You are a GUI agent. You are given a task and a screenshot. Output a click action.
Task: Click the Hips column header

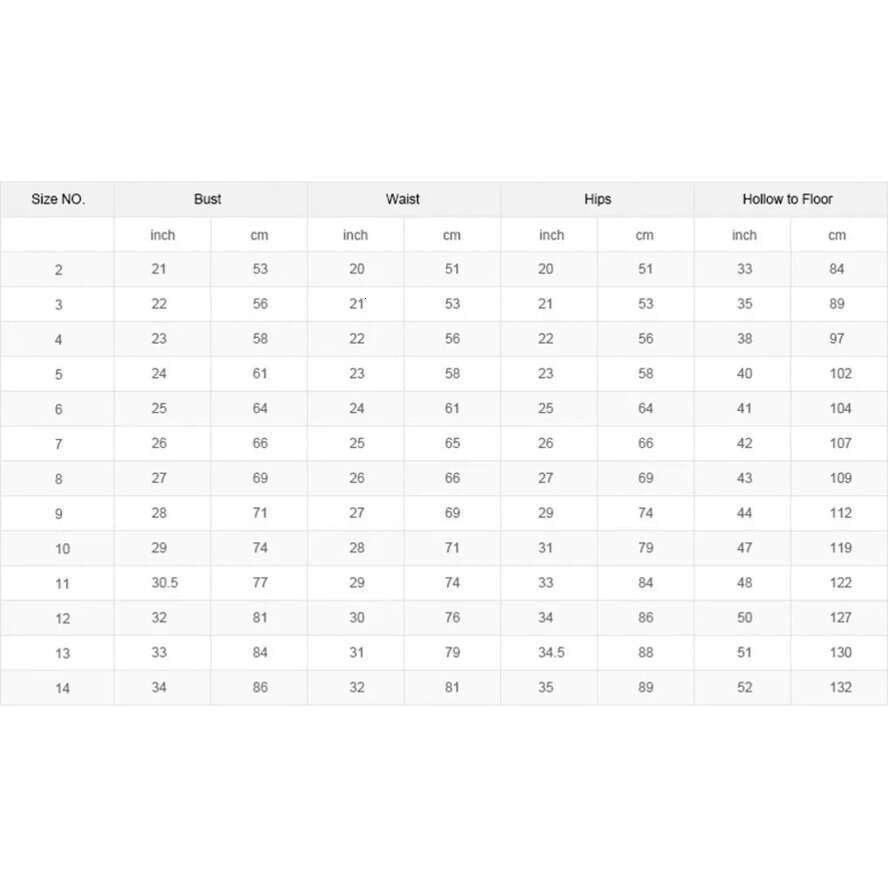coord(597,199)
